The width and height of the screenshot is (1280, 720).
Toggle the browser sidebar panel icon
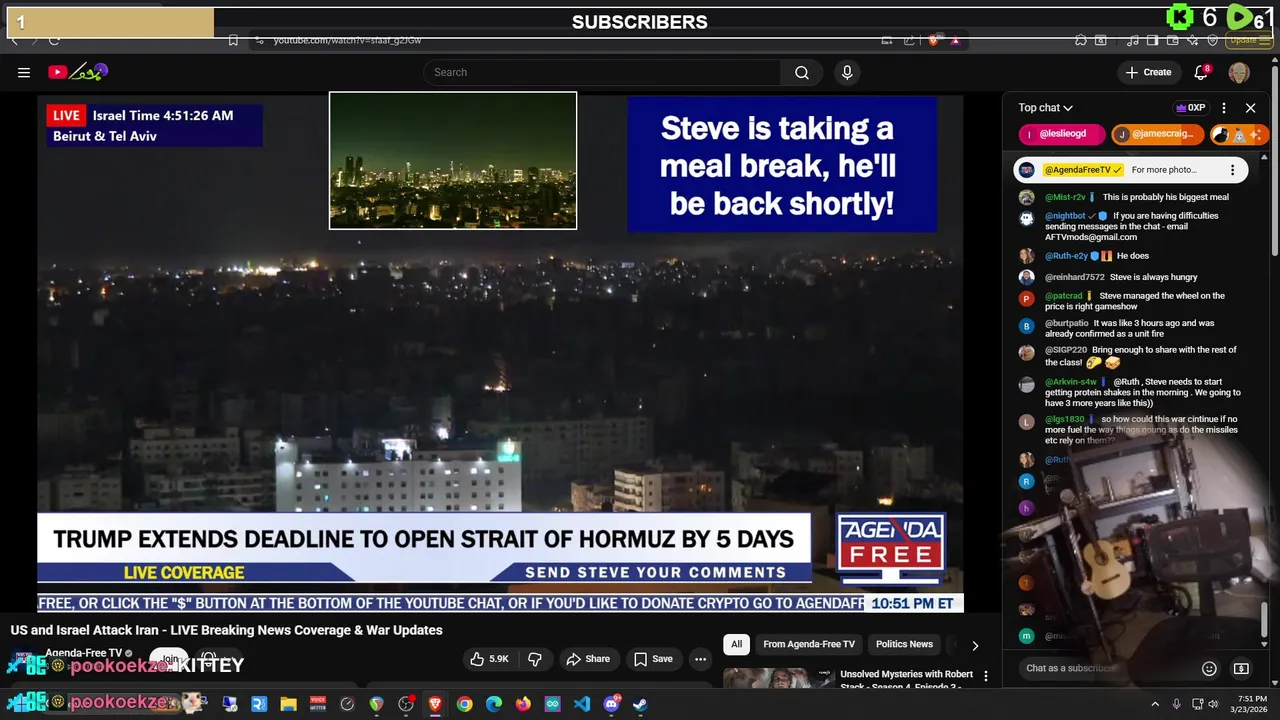1152,40
